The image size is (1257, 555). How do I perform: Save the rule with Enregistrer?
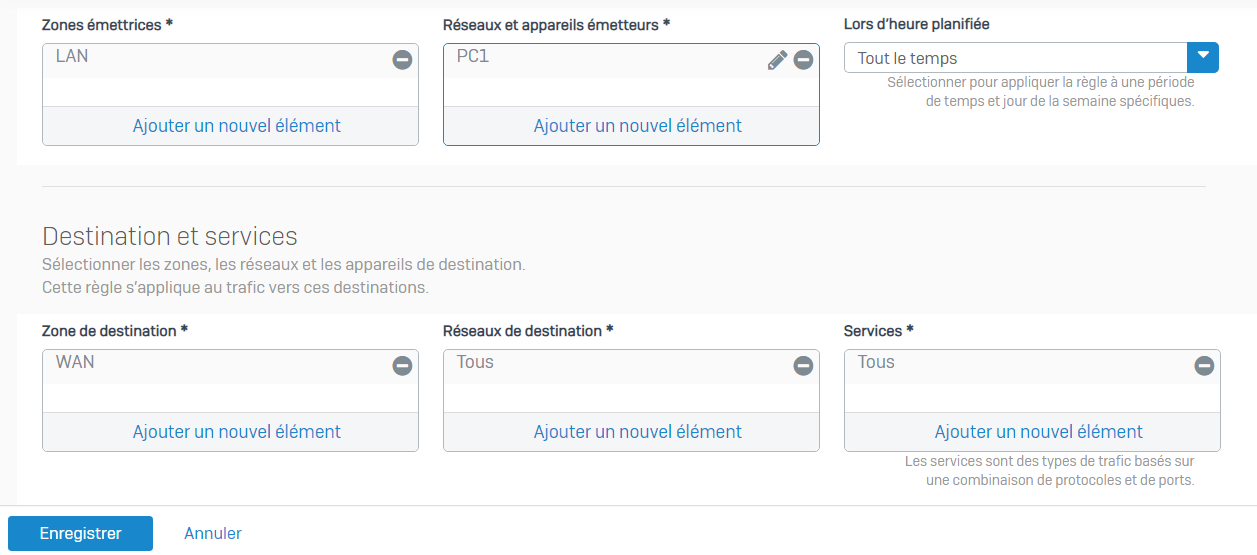point(80,533)
